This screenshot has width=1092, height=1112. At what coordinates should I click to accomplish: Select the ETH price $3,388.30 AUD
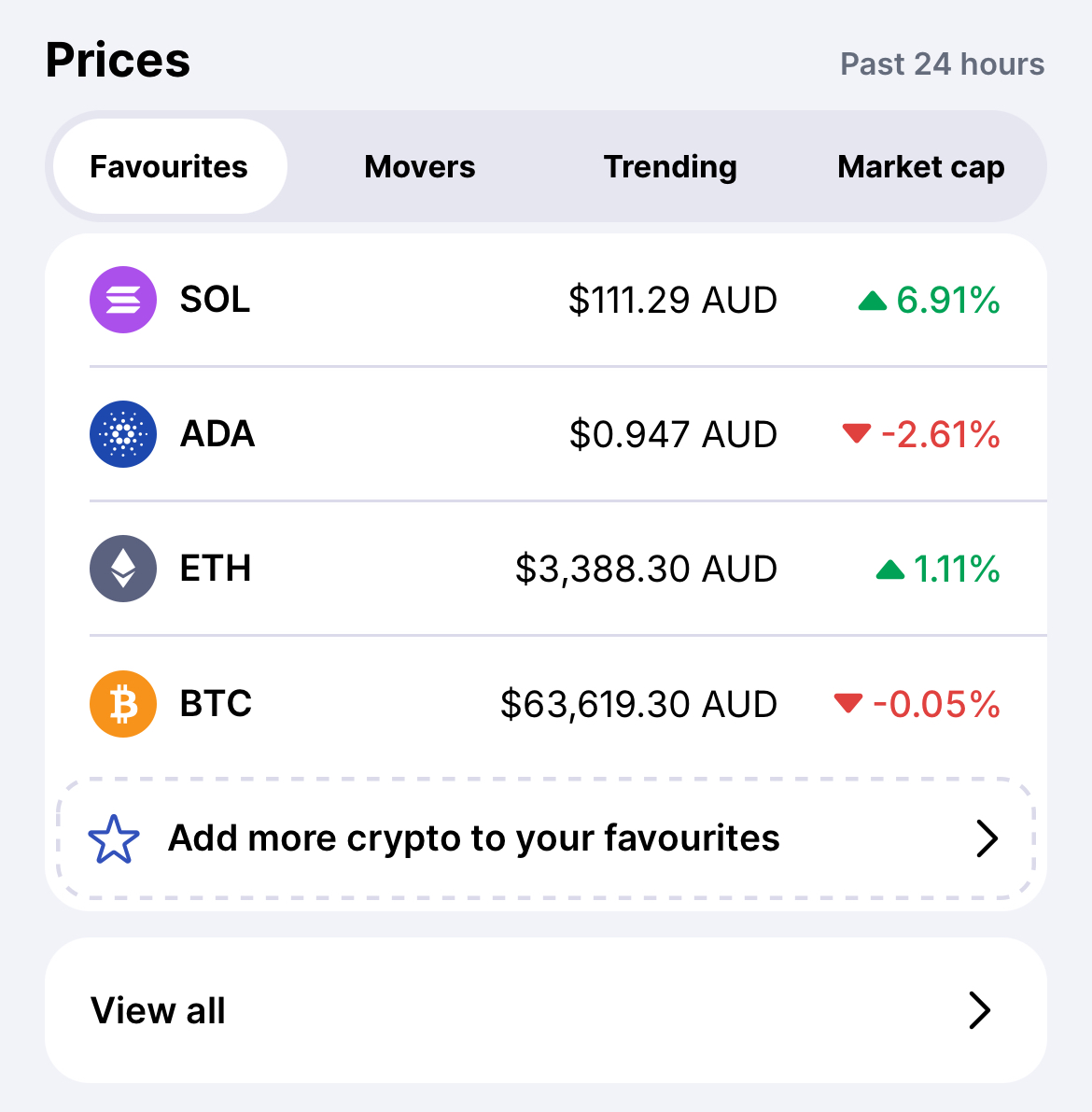[646, 569]
